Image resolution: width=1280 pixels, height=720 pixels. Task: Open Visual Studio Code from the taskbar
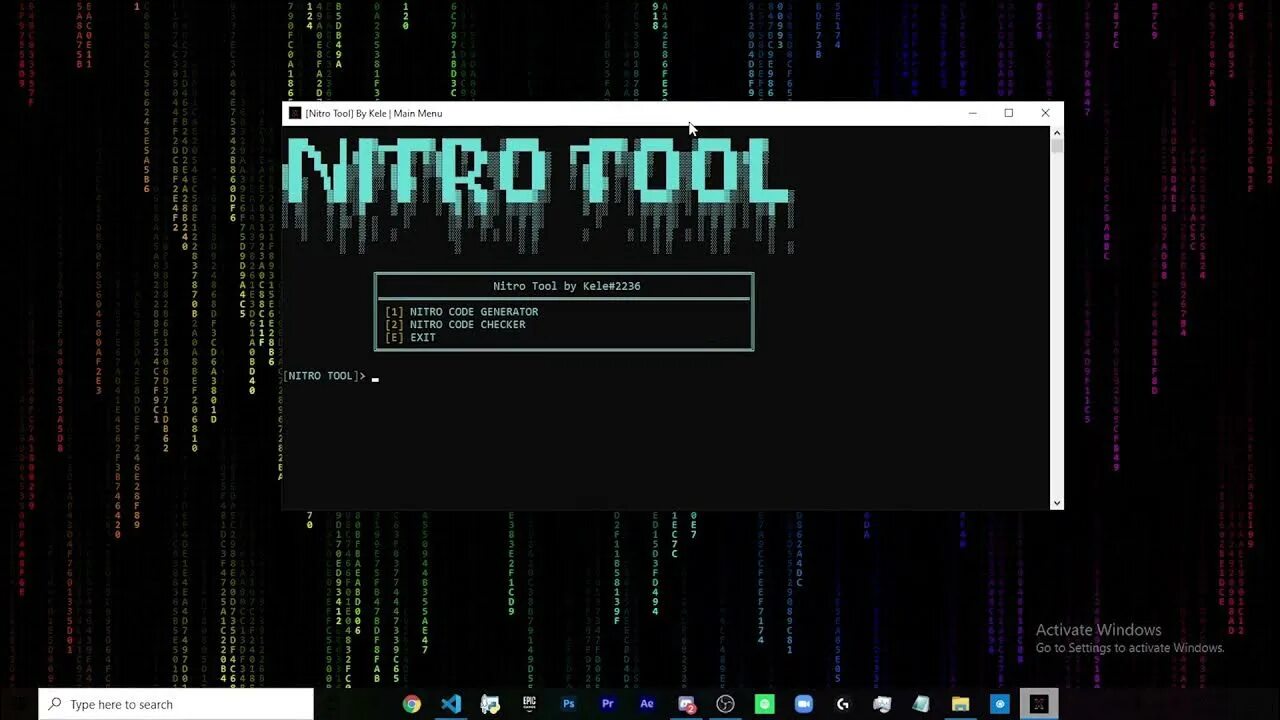pyautogui.click(x=451, y=704)
